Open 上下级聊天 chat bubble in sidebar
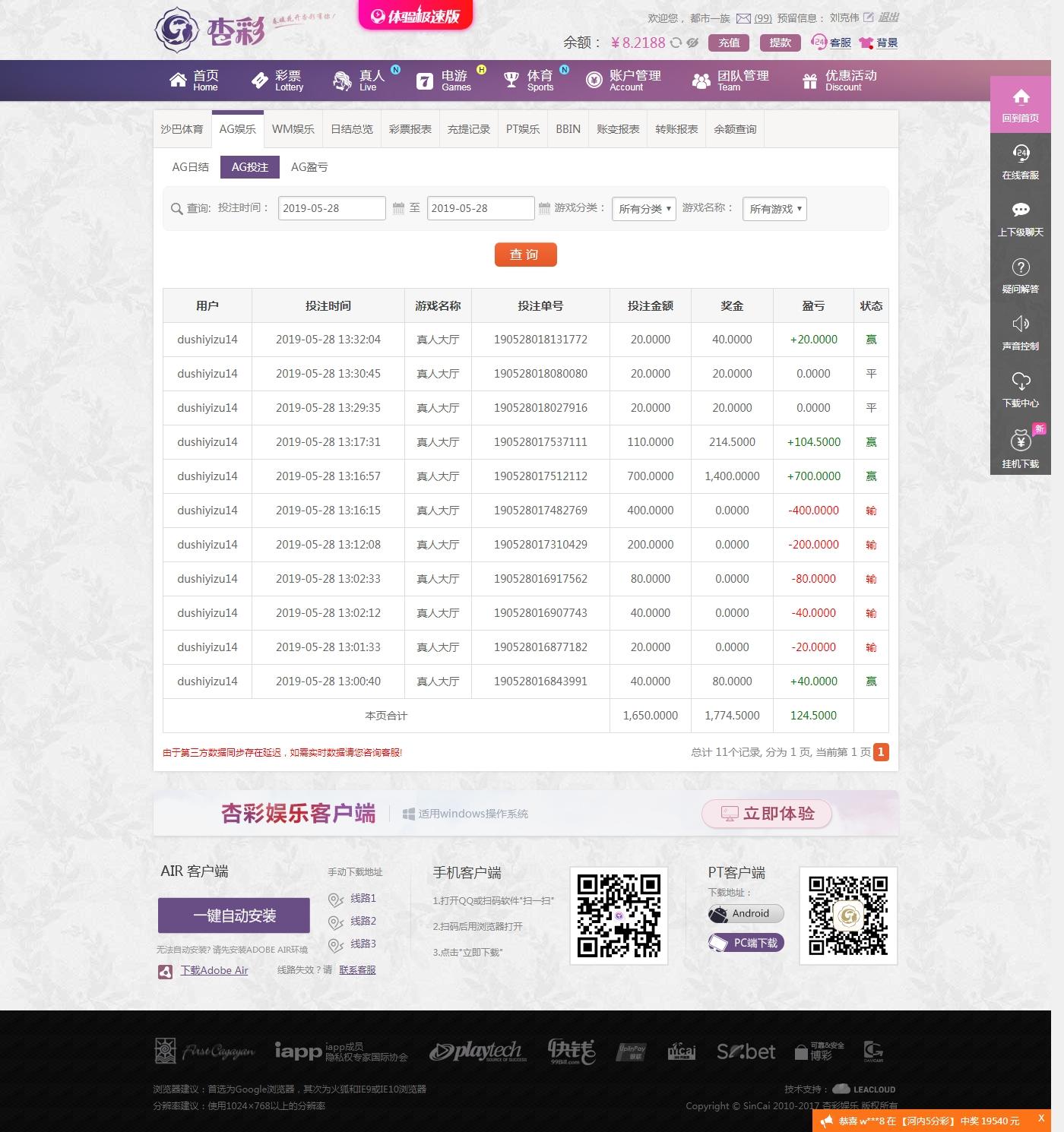Viewport: 1064px width, 1132px height. pos(1021,218)
